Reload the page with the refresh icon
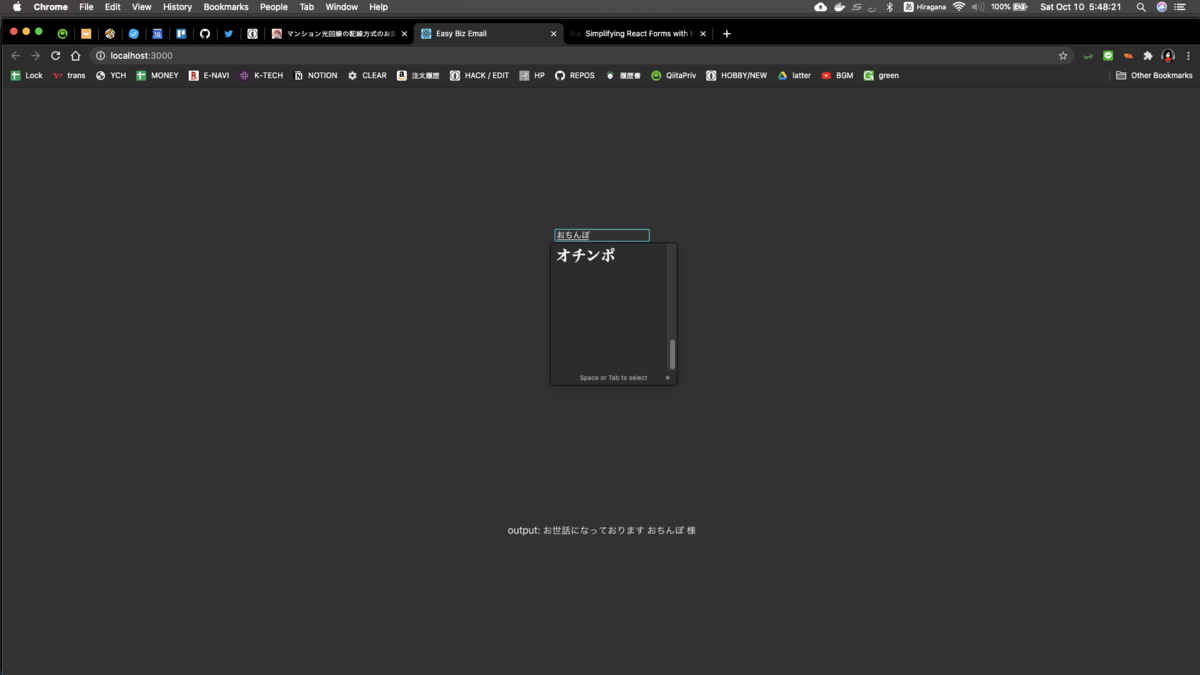 (x=54, y=55)
